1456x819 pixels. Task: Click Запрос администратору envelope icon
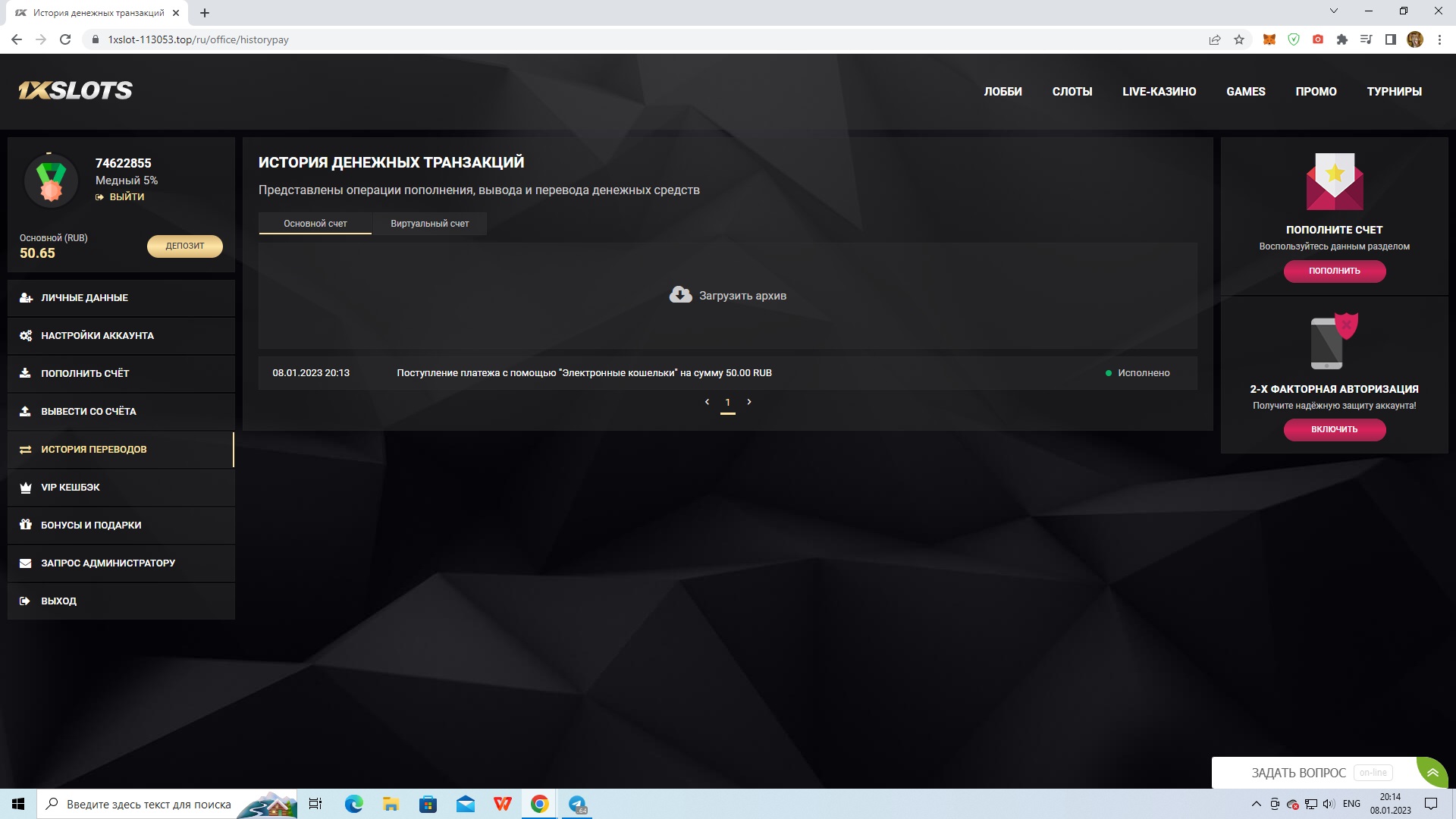26,563
